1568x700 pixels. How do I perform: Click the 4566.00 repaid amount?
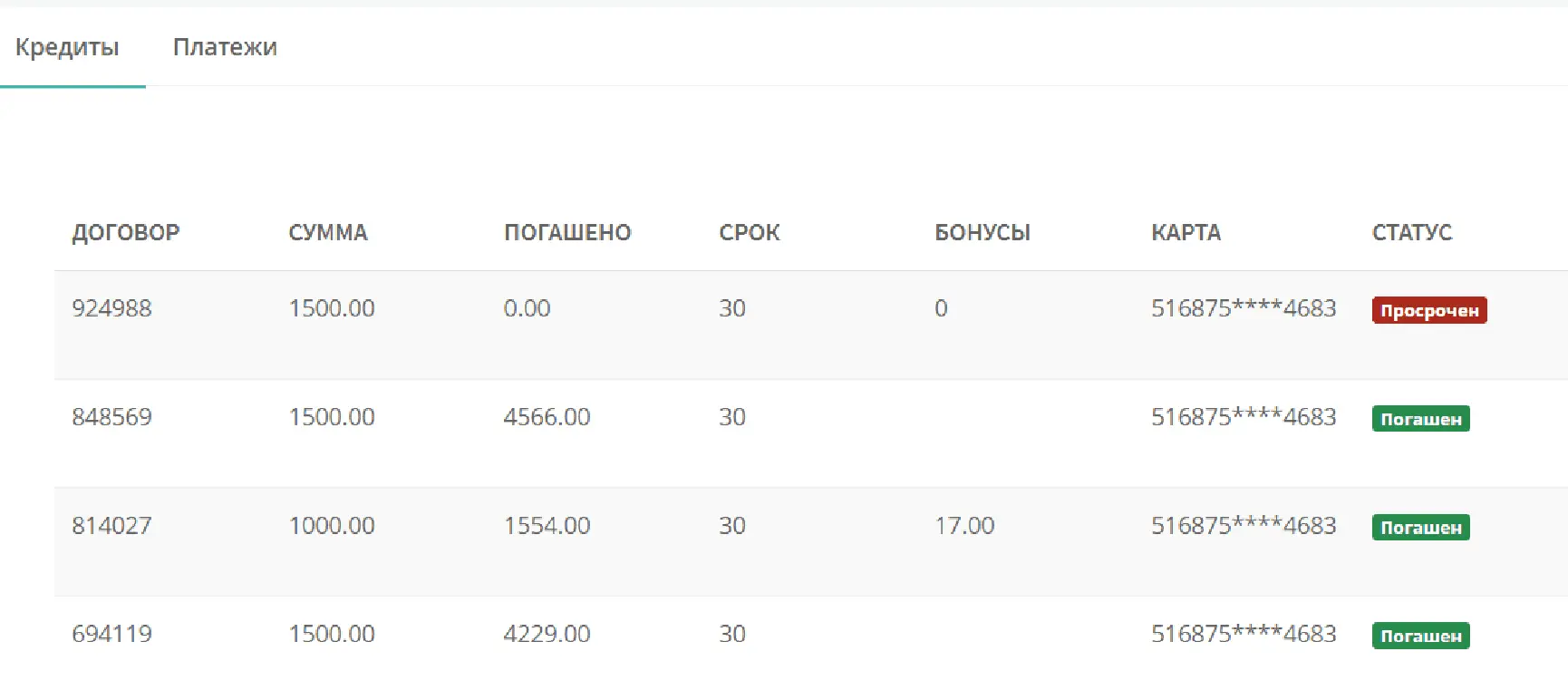point(547,417)
